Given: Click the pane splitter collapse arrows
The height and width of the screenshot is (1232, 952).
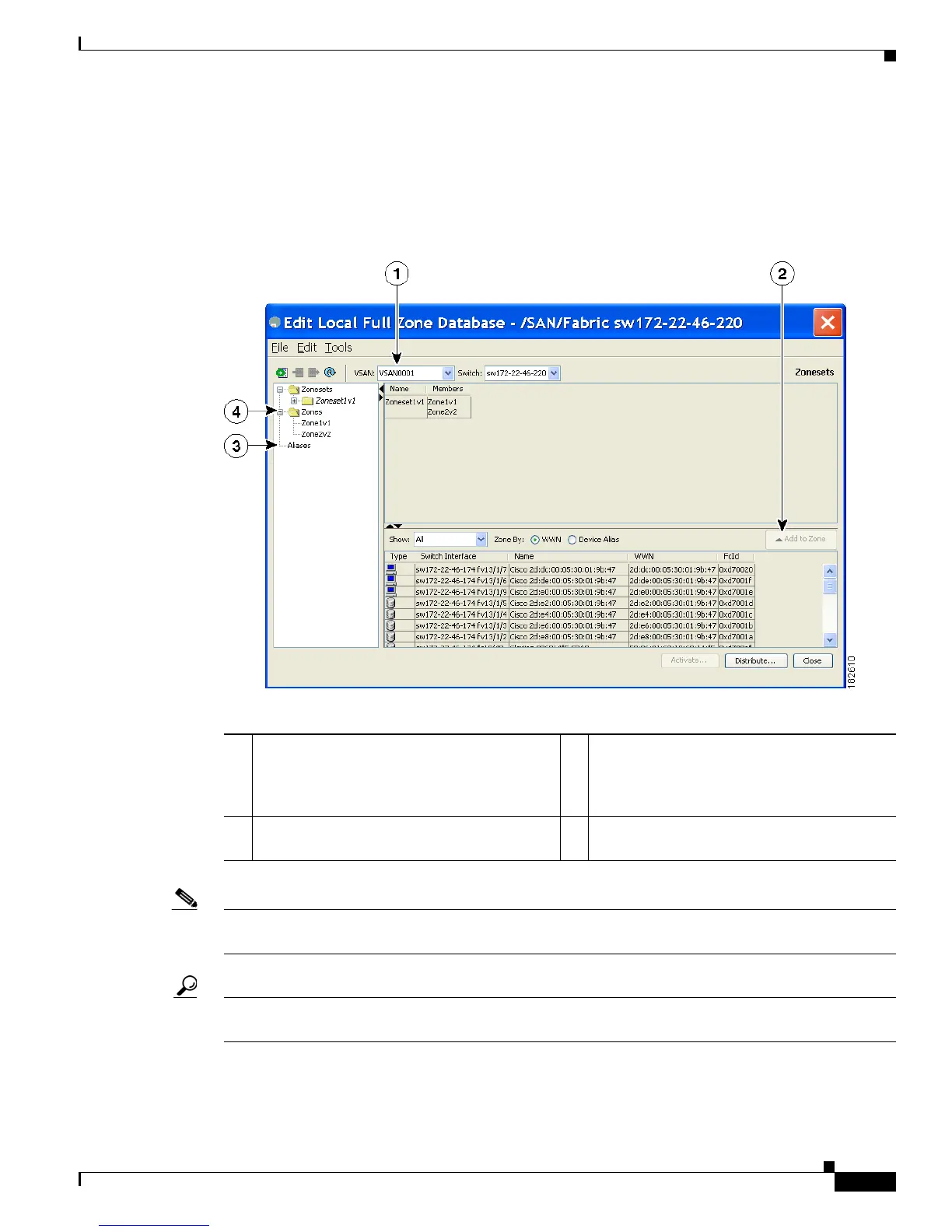Looking at the screenshot, I should (394, 527).
